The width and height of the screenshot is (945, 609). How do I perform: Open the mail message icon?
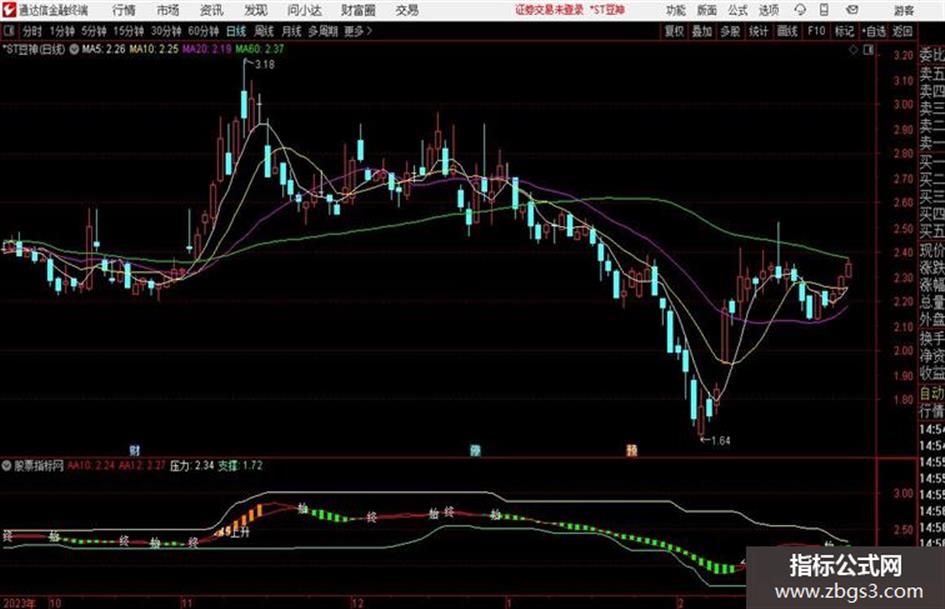click(x=852, y=10)
